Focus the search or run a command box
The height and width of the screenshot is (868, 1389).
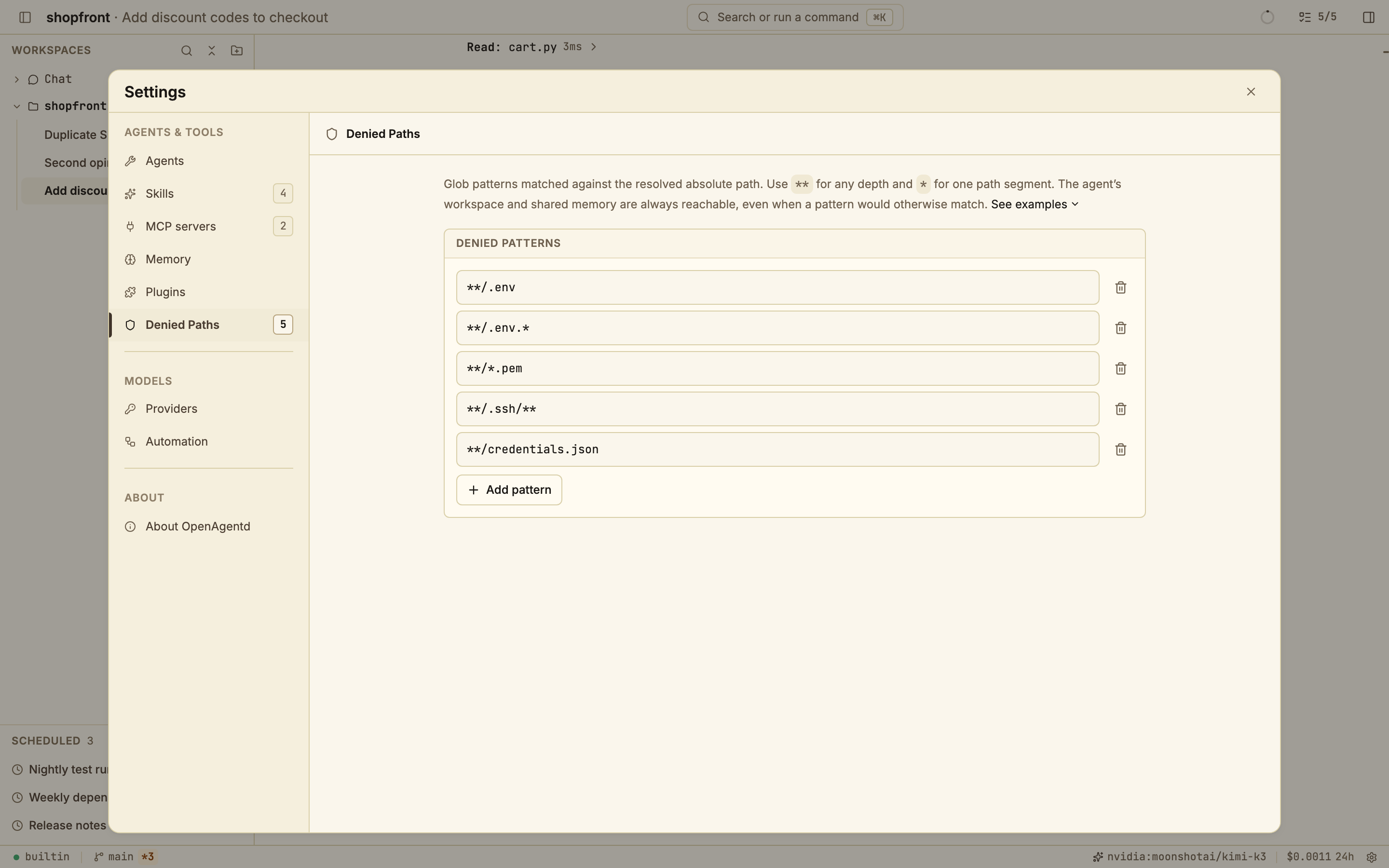pos(794,17)
